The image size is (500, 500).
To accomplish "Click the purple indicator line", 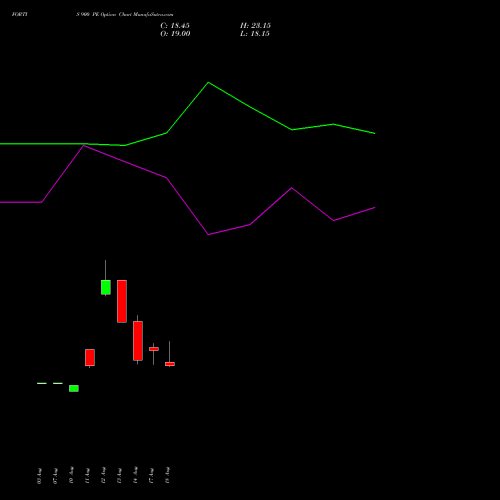I will (x=208, y=234).
